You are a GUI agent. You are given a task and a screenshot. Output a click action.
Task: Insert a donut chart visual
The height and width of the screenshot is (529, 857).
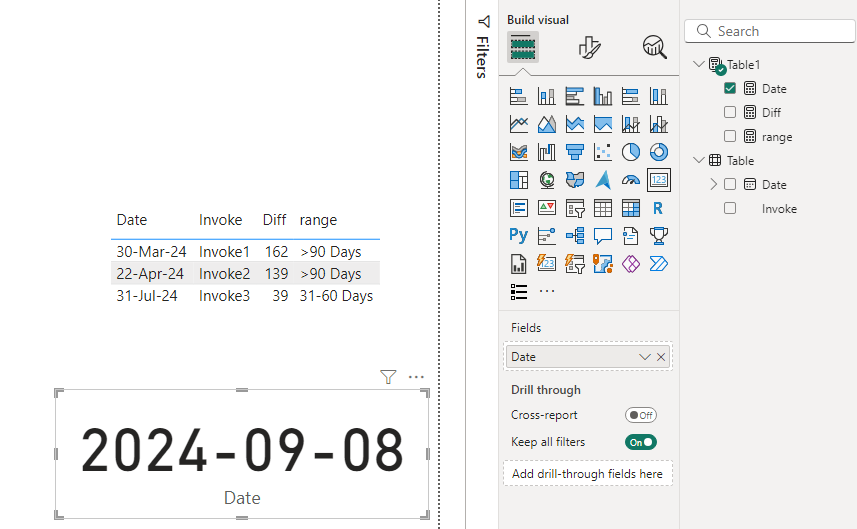click(659, 152)
